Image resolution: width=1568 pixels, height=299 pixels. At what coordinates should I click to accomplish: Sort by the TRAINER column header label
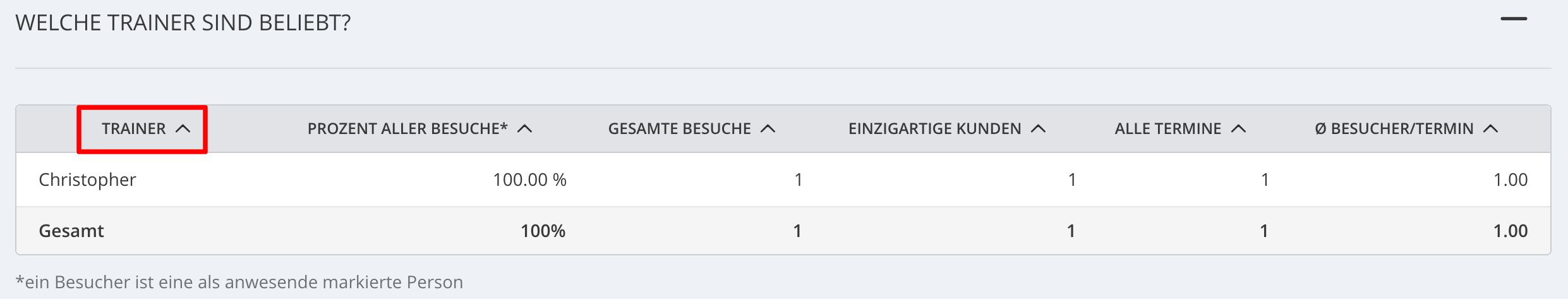pyautogui.click(x=134, y=129)
